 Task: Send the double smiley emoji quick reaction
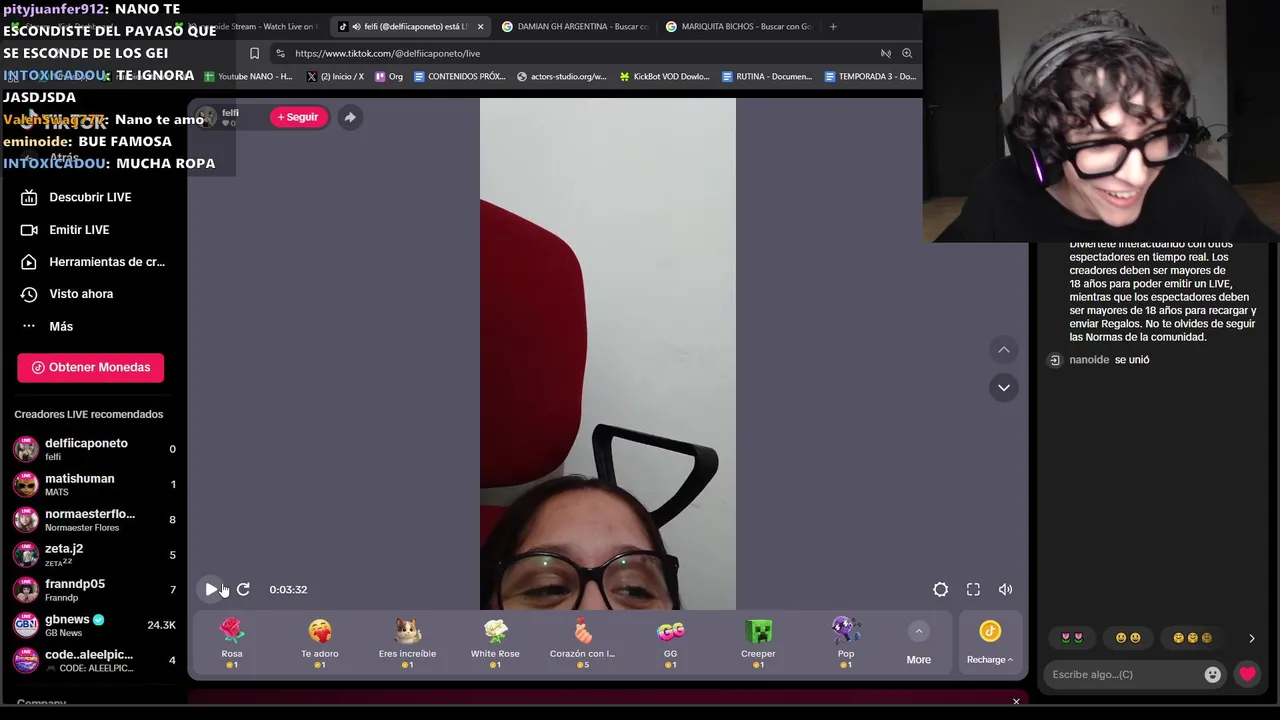tap(1128, 638)
